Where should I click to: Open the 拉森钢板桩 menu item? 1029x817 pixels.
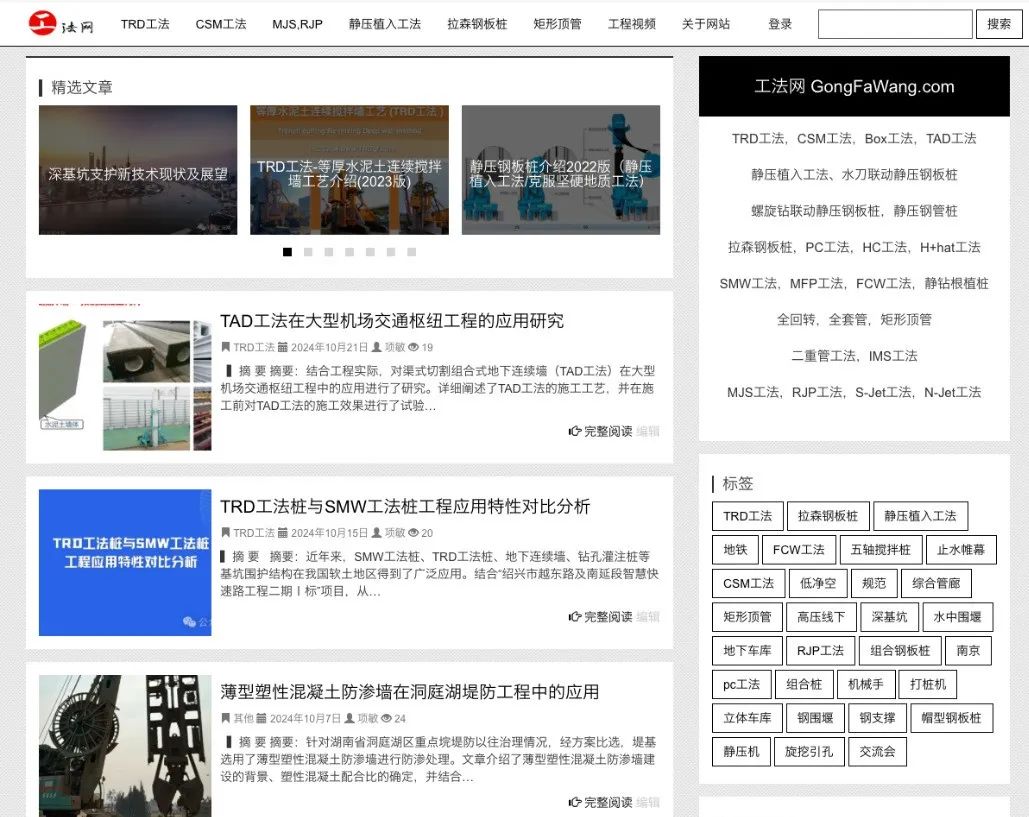point(477,24)
